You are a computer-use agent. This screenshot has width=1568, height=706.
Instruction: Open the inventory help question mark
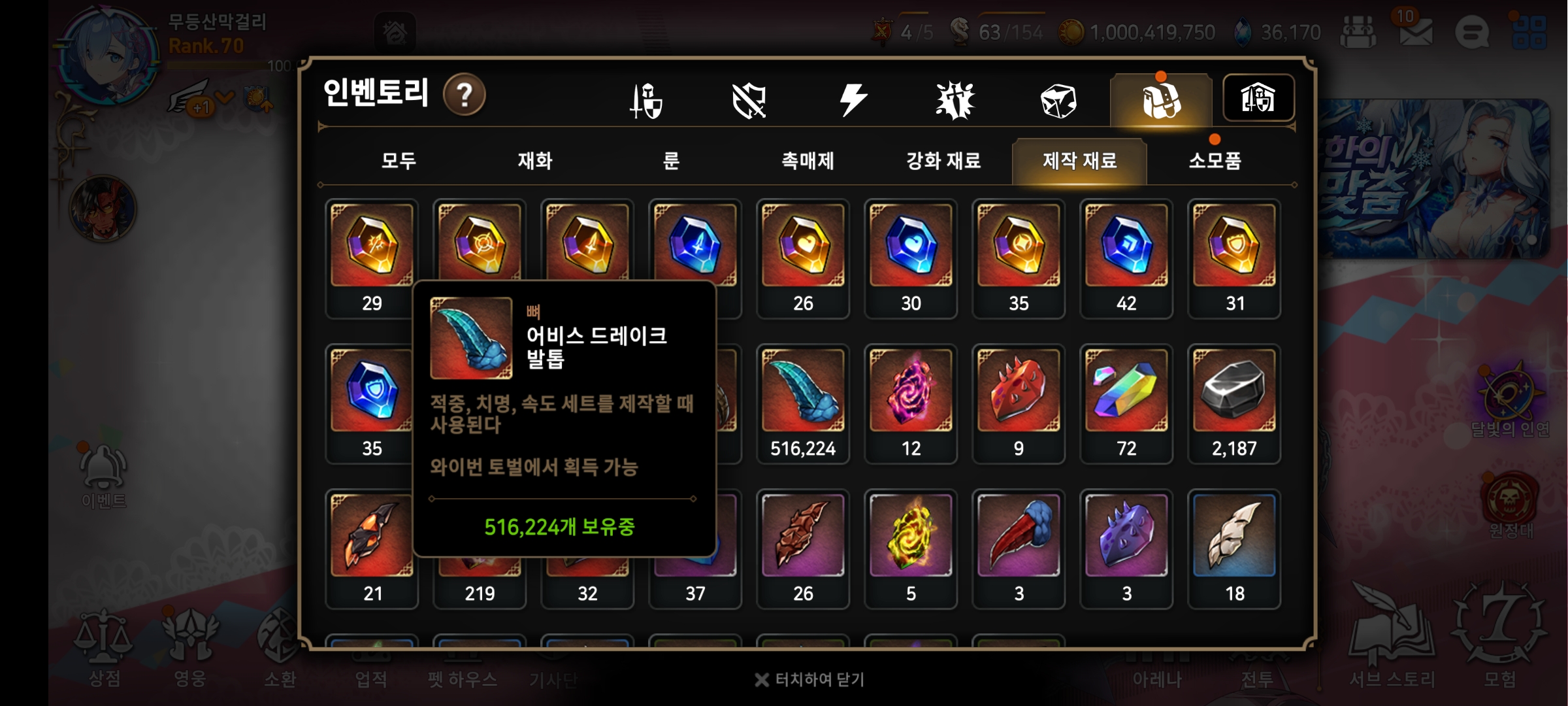point(464,95)
